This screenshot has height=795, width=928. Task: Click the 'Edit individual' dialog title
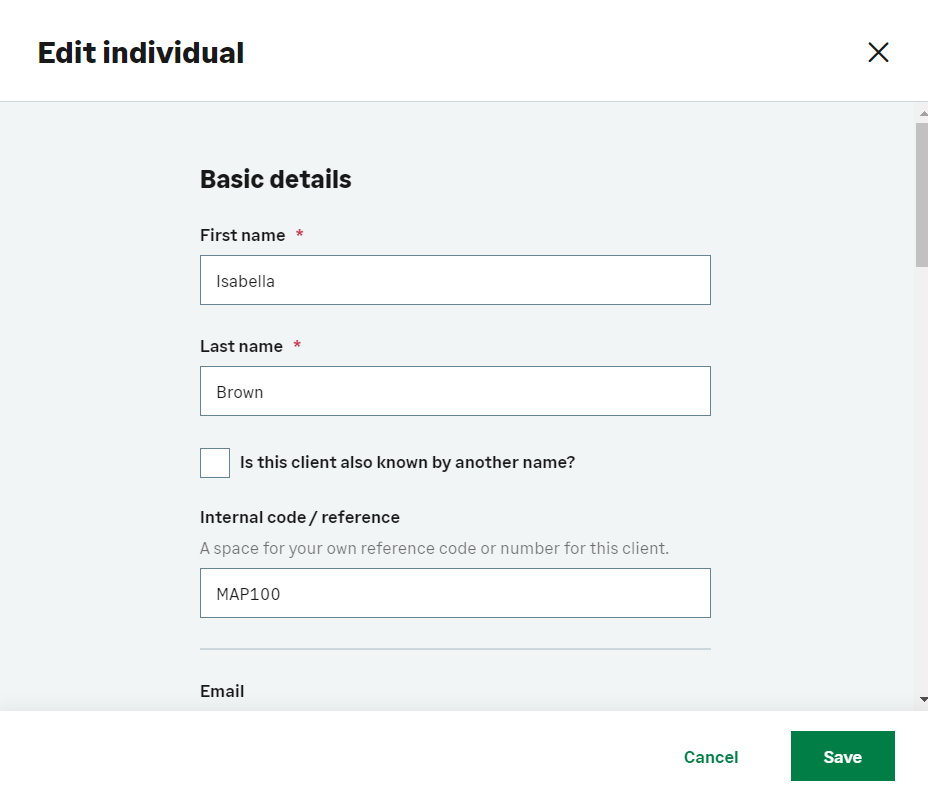[140, 53]
